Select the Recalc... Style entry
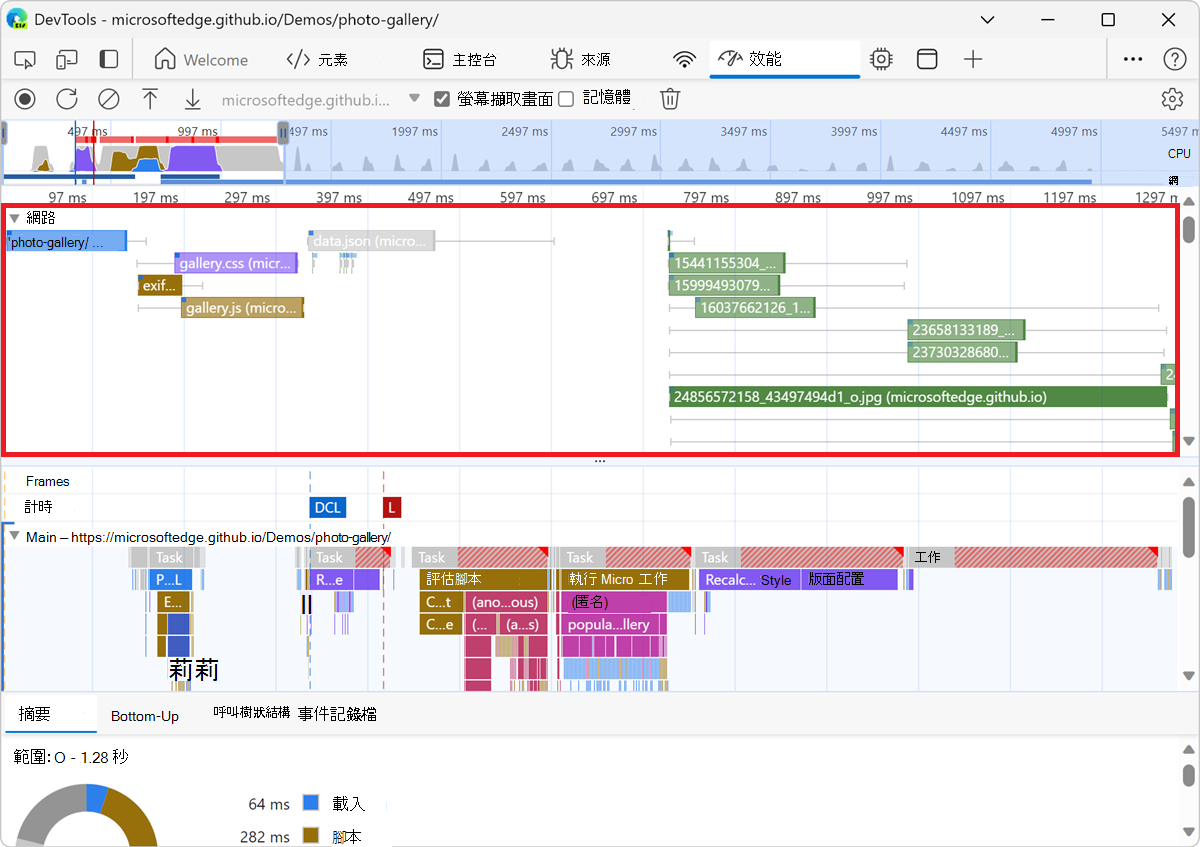The width and height of the screenshot is (1200, 847). tap(749, 579)
